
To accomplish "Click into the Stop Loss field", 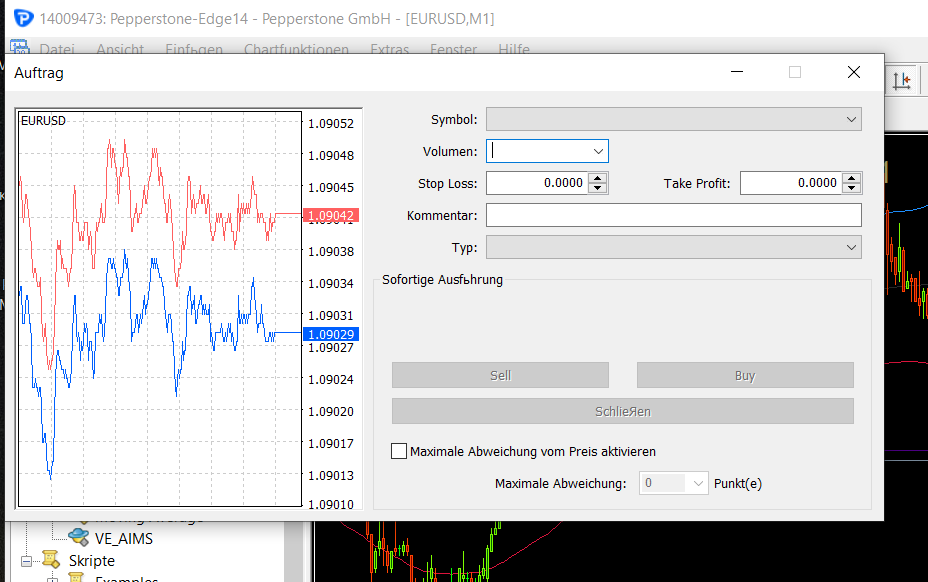I will coord(537,183).
